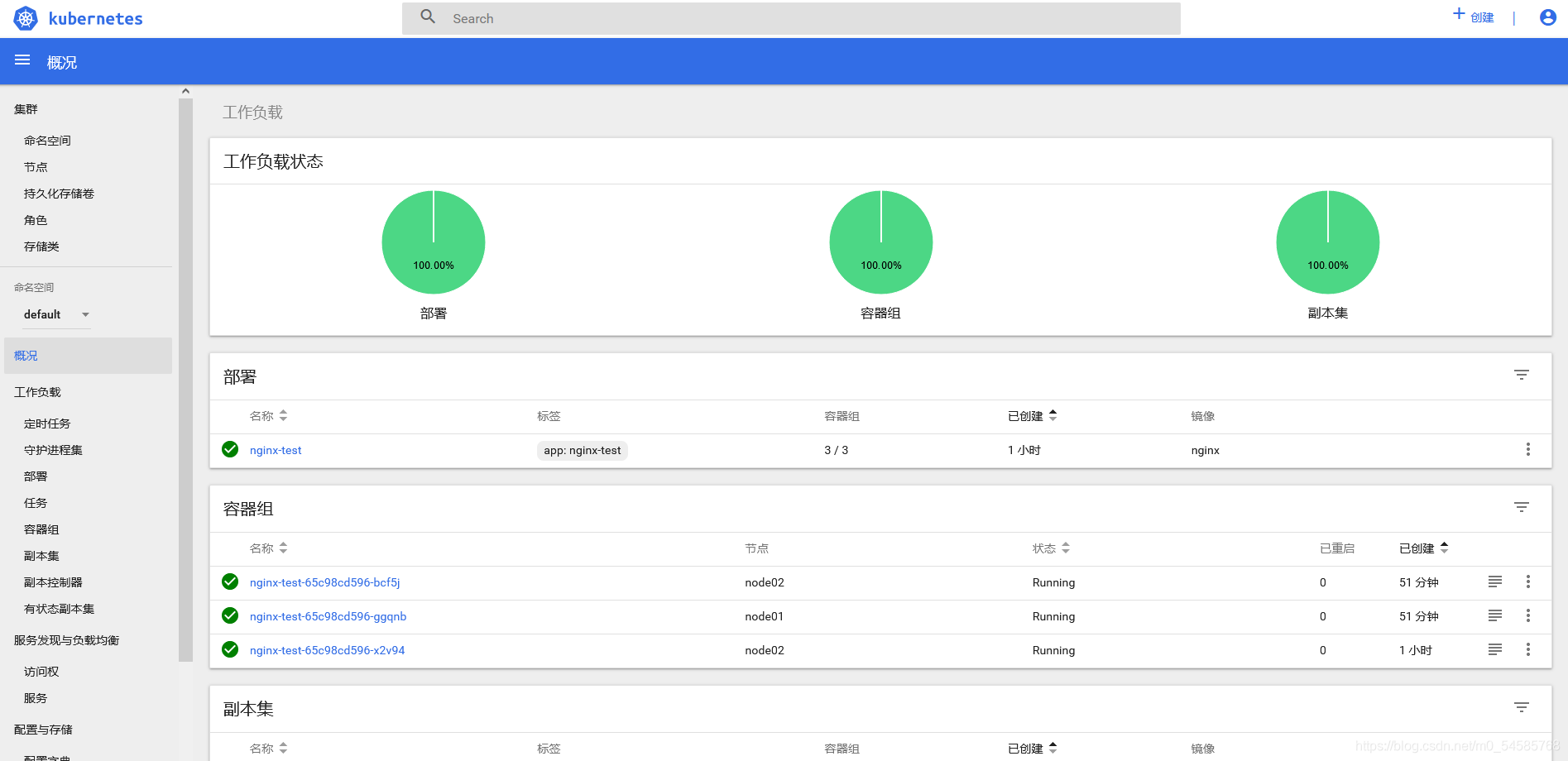Sort replica sets by 名称 column
Image resolution: width=1568 pixels, height=761 pixels.
(x=269, y=749)
